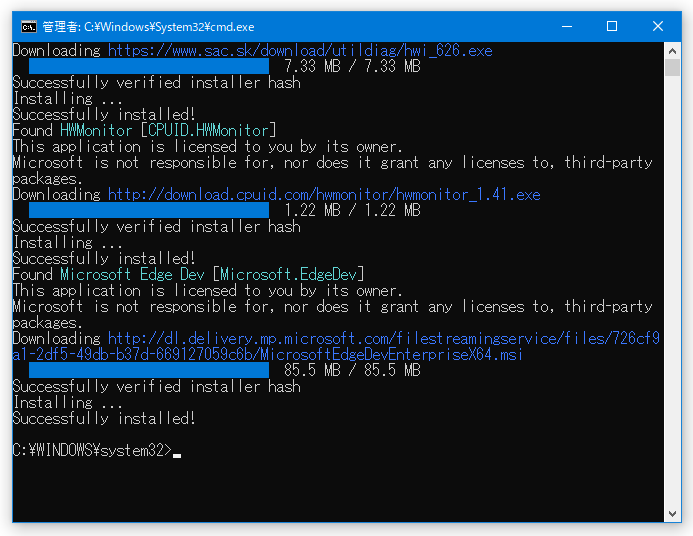
Task: Minimize the command prompt window
Action: pyautogui.click(x=567, y=27)
